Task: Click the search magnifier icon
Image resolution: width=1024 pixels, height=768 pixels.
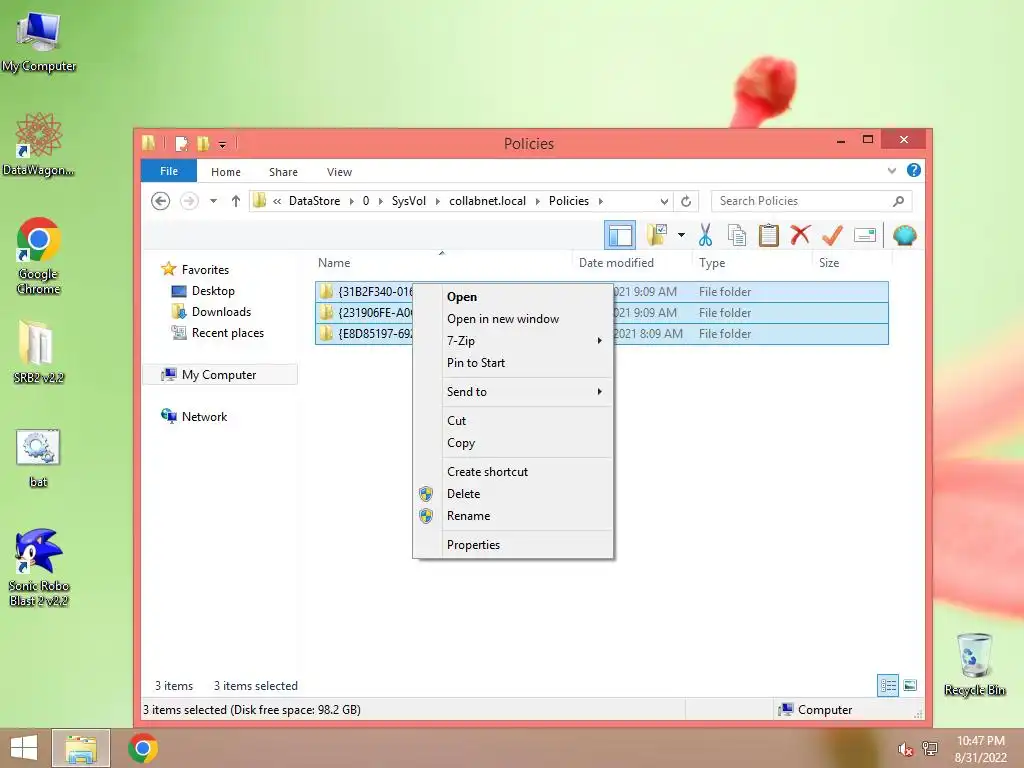Action: pyautogui.click(x=899, y=201)
